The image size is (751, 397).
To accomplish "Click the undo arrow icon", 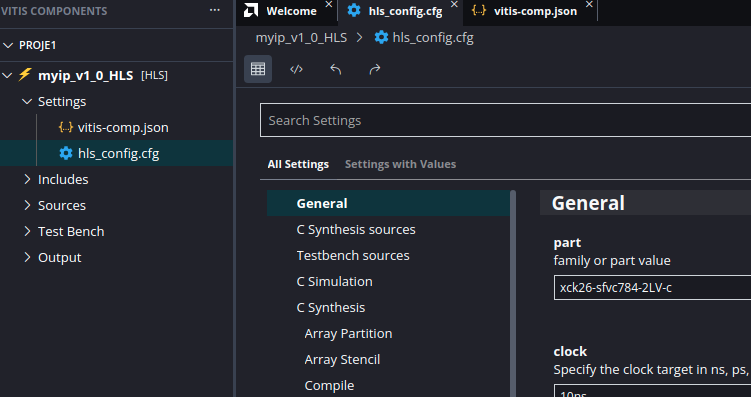I will pyautogui.click(x=336, y=69).
